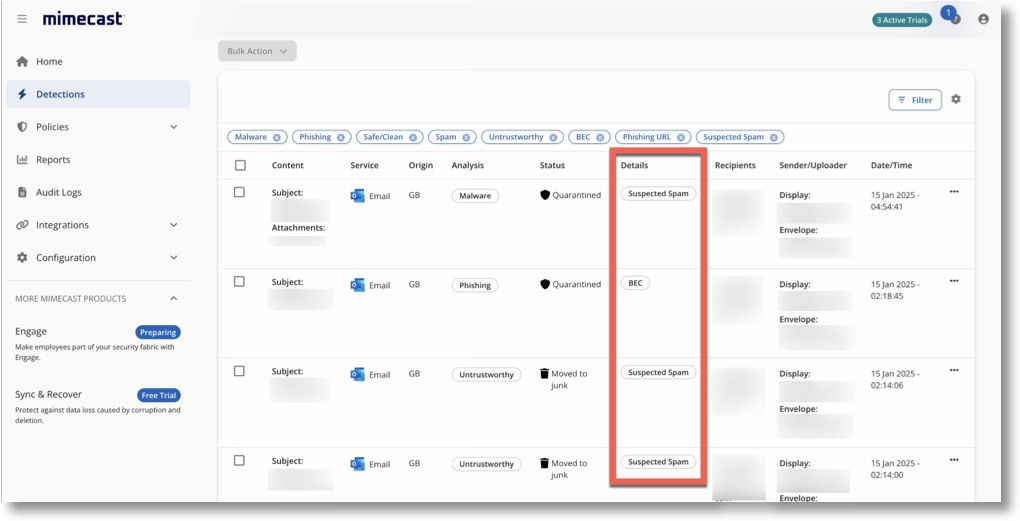The width and height of the screenshot is (1020, 521).
Task: Open the hamburger navigation menu
Action: pyautogui.click(x=22, y=19)
